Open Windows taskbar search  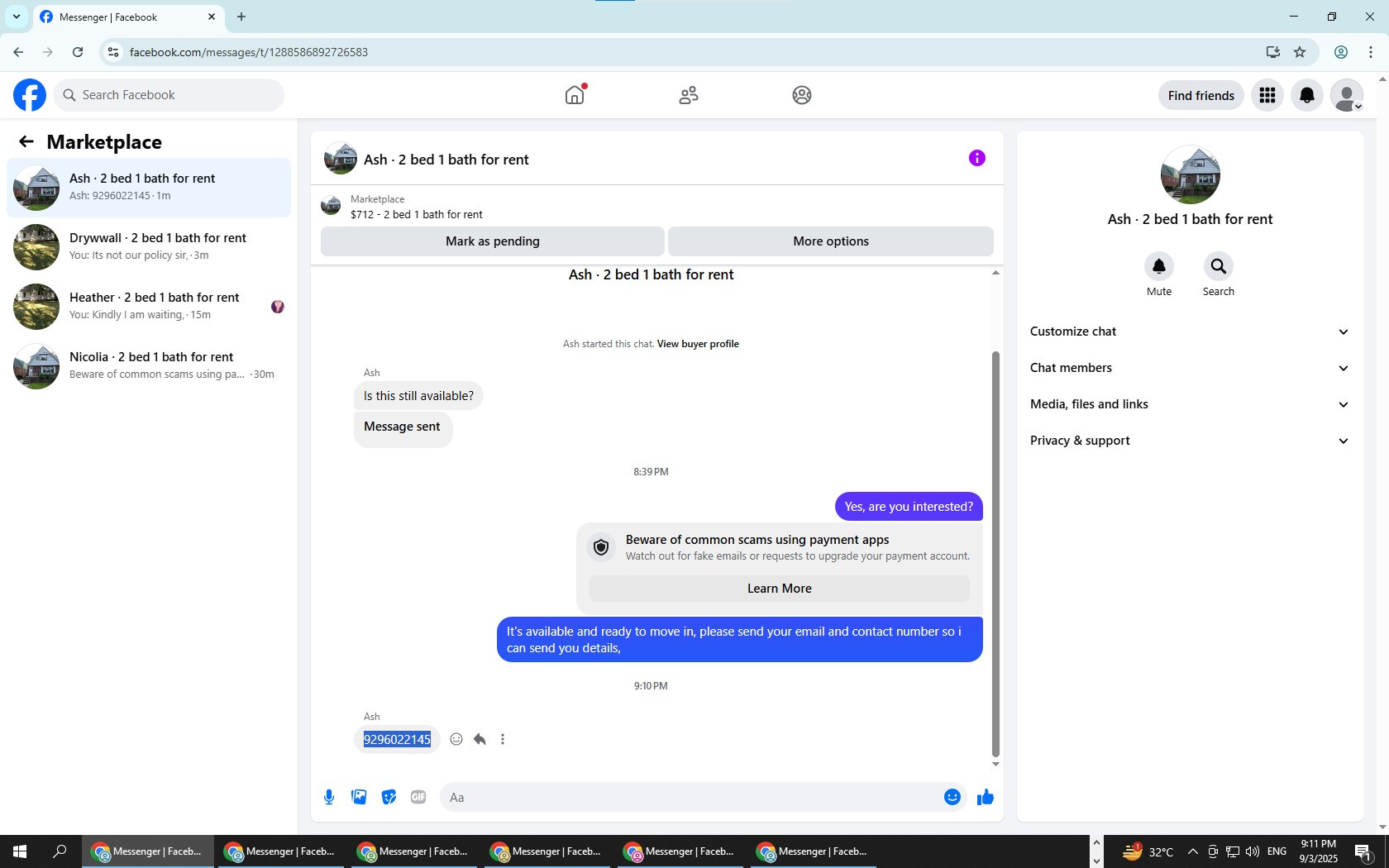point(60,851)
